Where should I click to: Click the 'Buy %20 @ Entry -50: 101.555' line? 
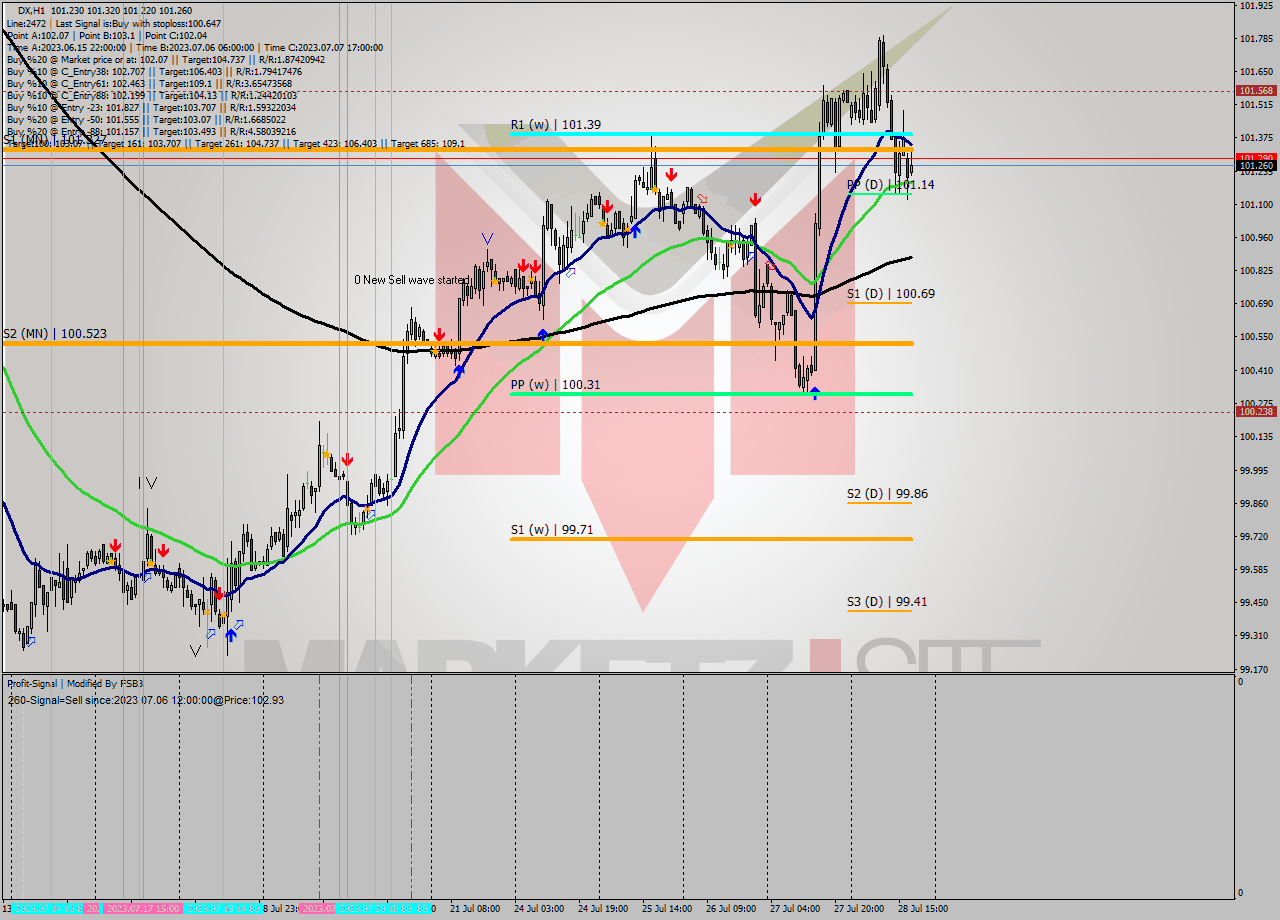pyautogui.click(x=147, y=119)
